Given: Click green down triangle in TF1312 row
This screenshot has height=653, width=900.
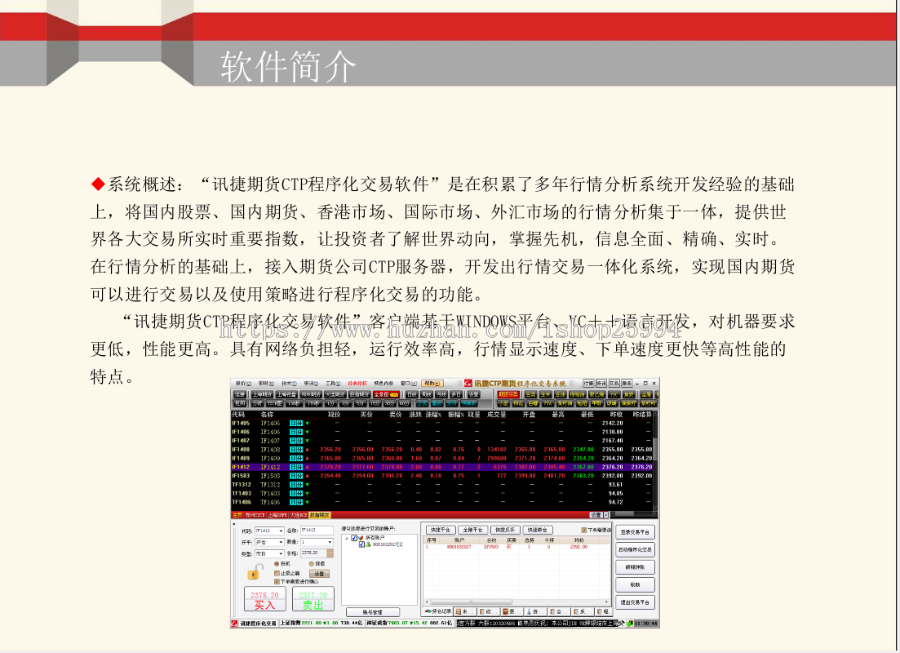Looking at the screenshot, I should pyautogui.click(x=307, y=485).
